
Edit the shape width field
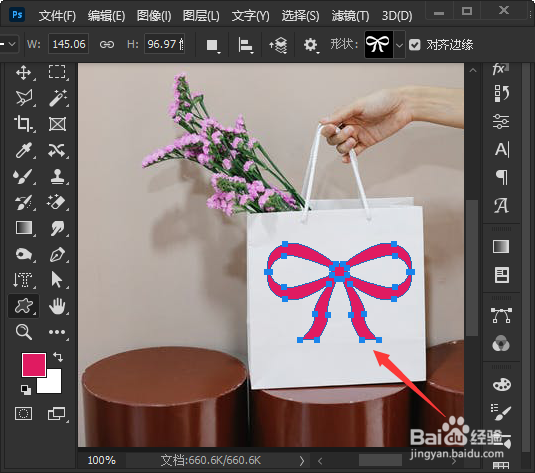tap(69, 44)
